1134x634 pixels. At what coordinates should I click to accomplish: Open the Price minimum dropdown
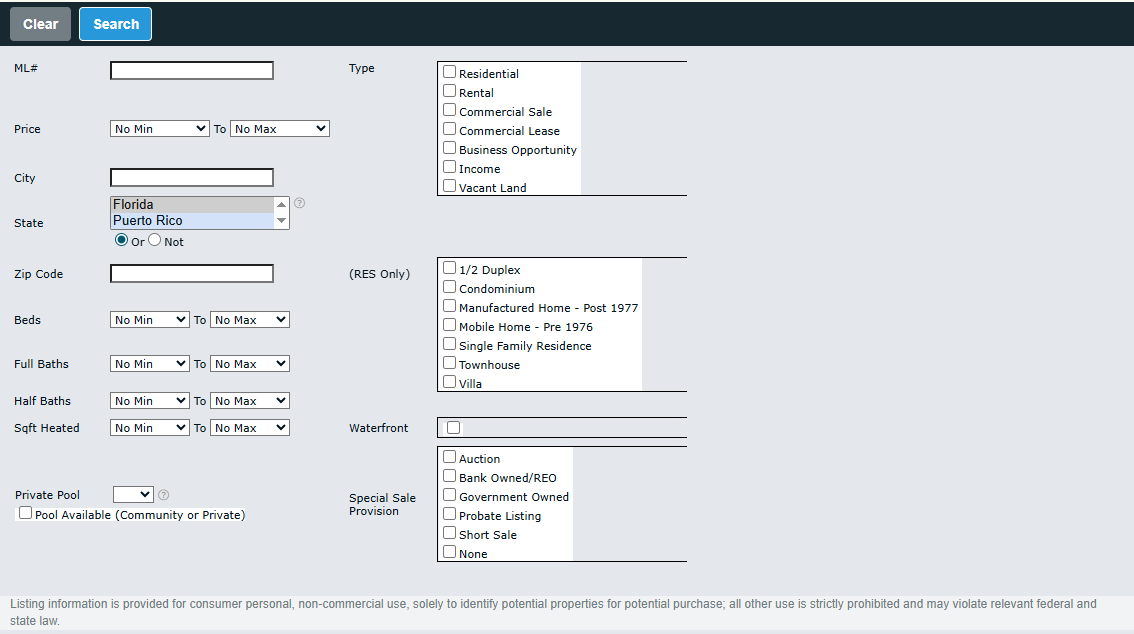click(159, 129)
